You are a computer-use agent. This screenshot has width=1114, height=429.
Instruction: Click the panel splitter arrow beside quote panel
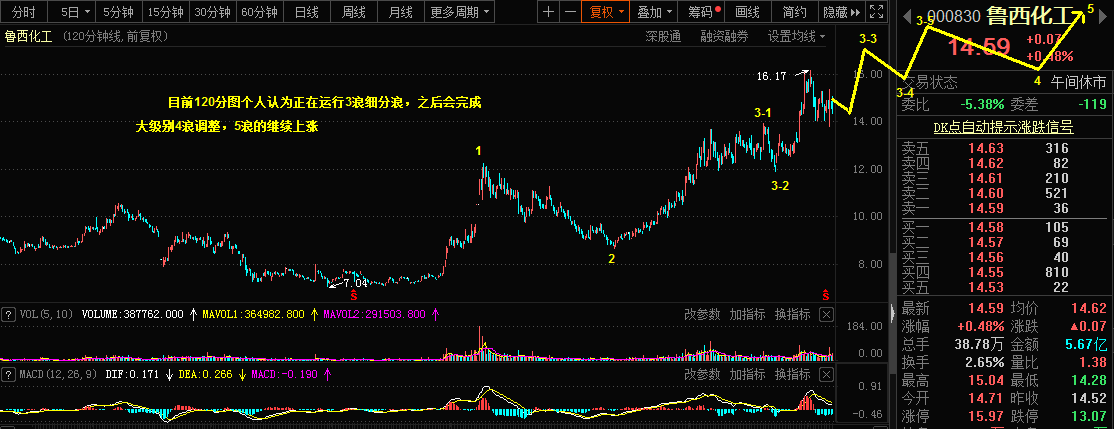(x=893, y=311)
